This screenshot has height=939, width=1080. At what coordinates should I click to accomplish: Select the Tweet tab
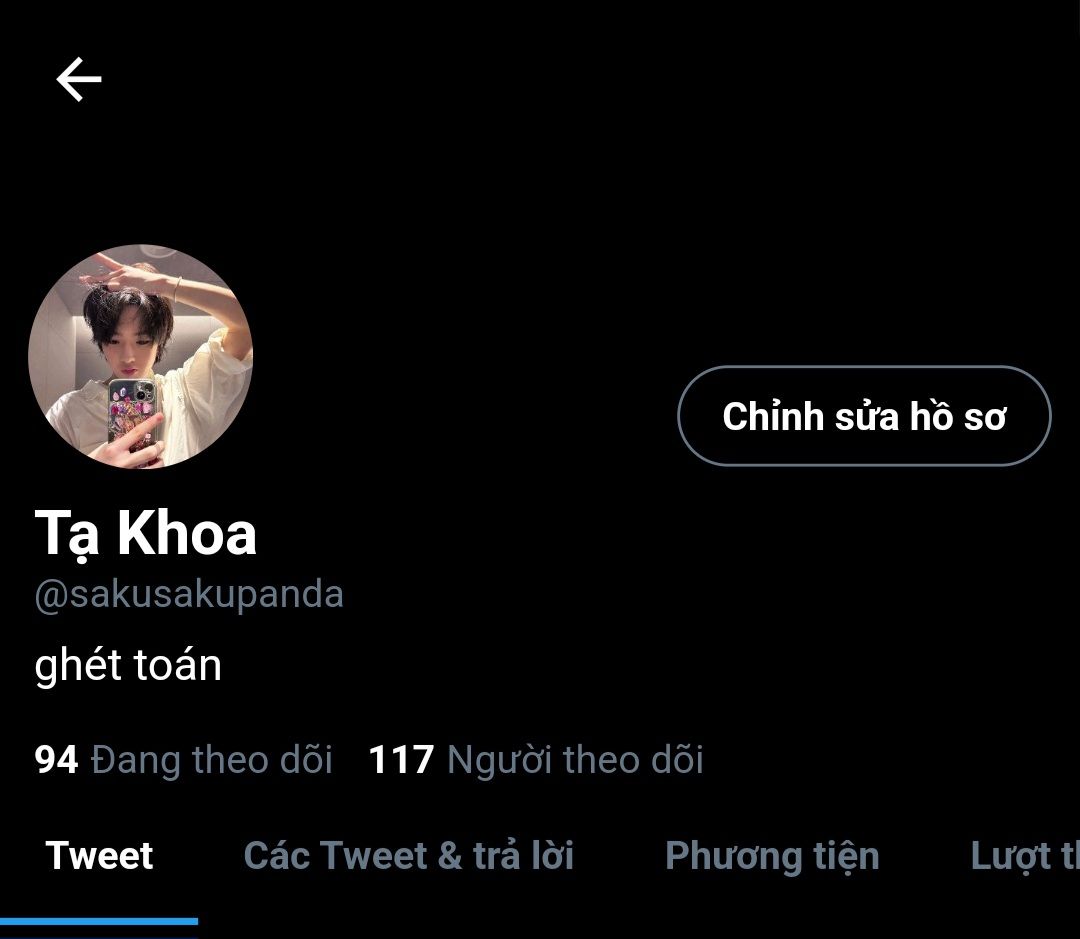click(x=99, y=856)
